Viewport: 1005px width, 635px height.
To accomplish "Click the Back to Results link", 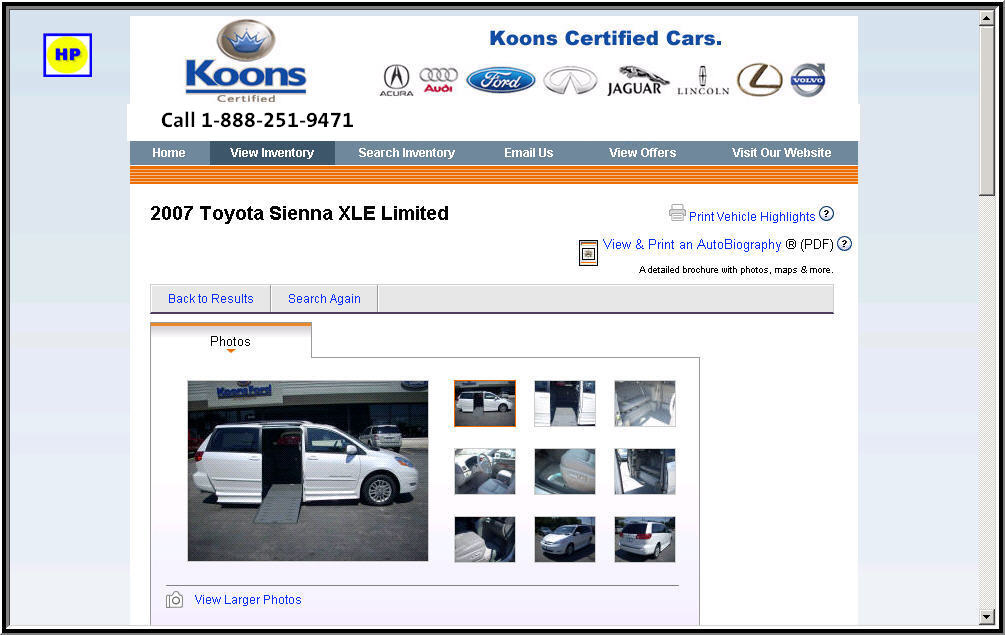I will coord(210,299).
